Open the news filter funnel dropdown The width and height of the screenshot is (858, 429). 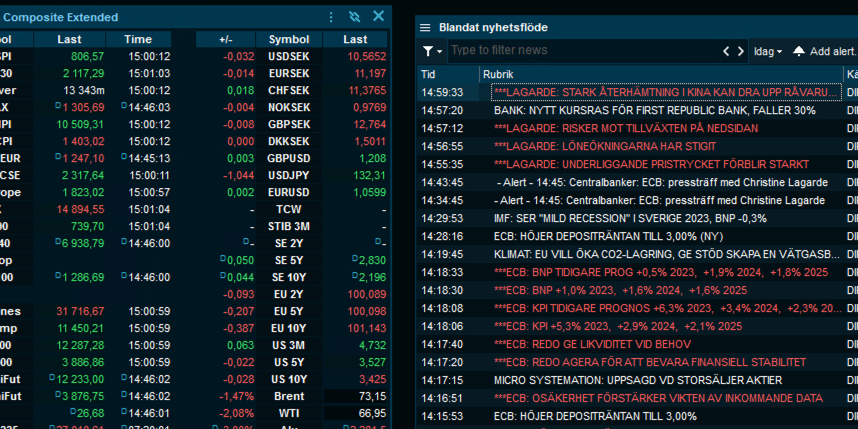click(432, 51)
